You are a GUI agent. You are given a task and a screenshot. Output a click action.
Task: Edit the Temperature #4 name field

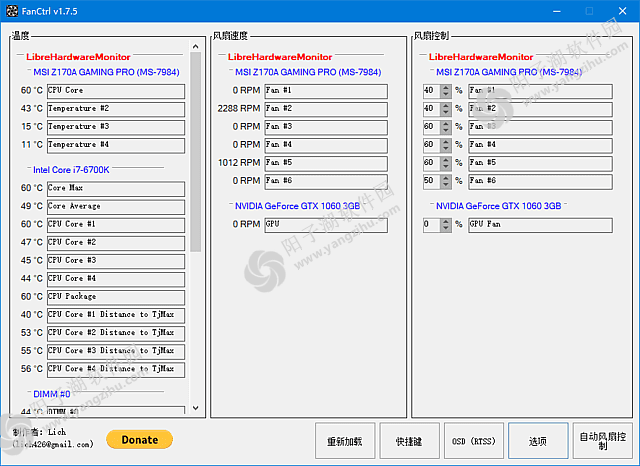tap(116, 145)
